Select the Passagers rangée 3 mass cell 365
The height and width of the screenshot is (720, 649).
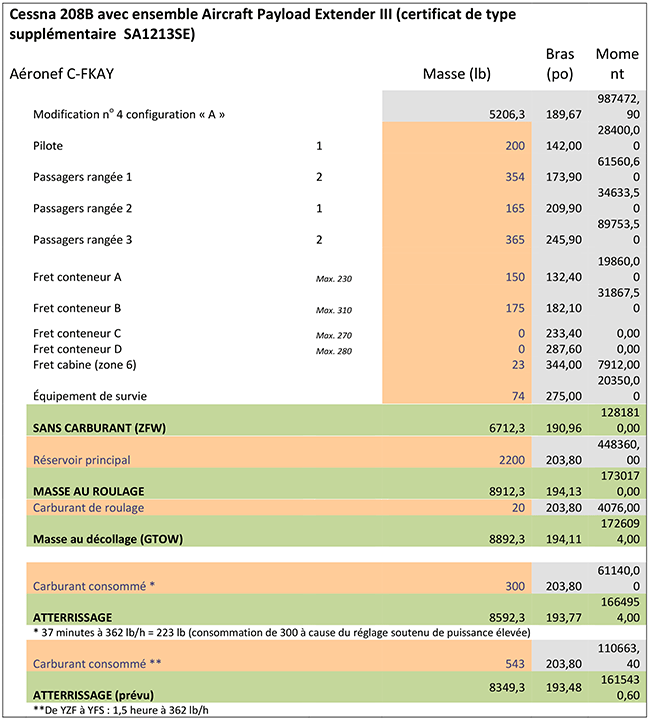[x=514, y=241]
